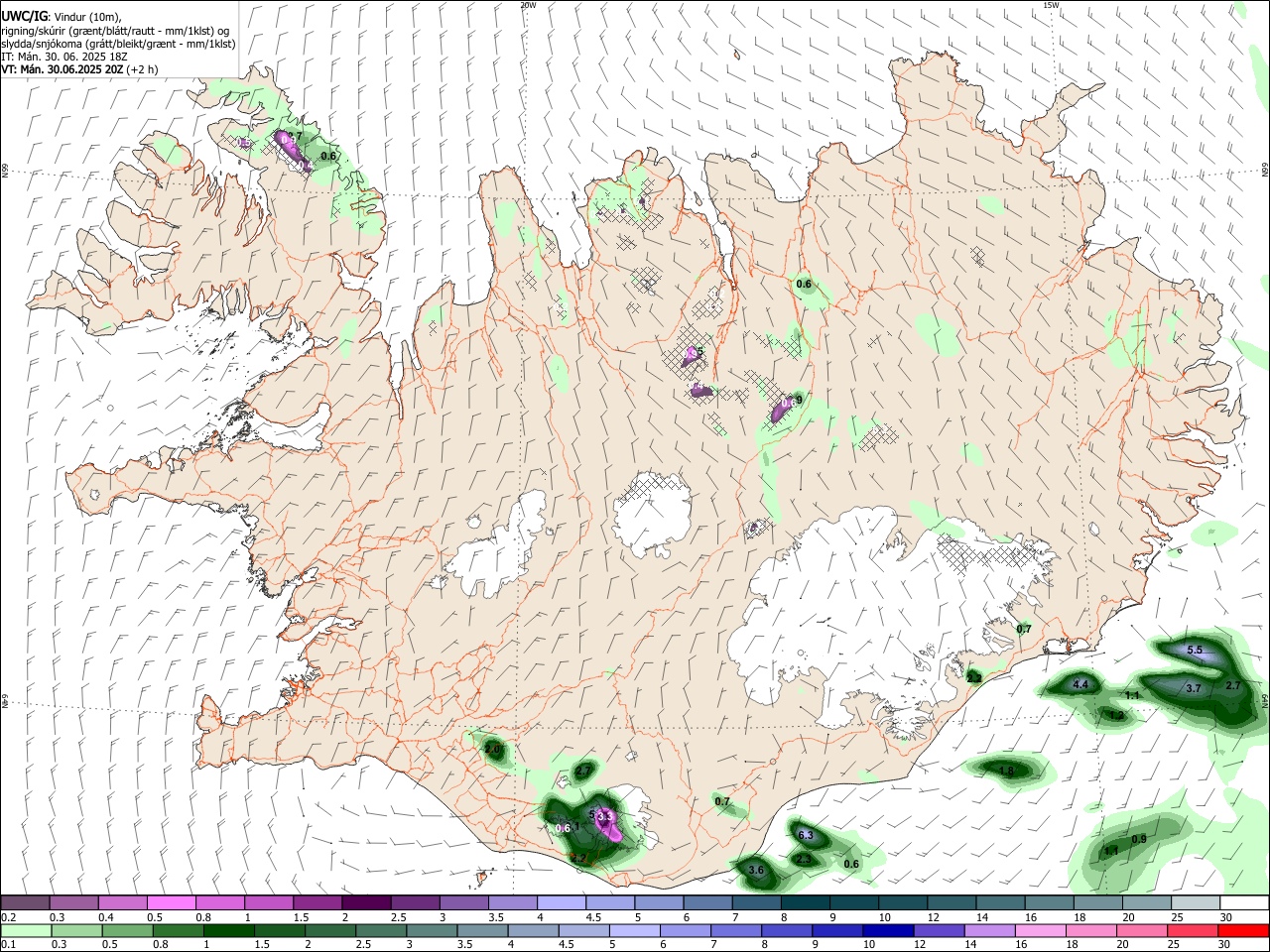Click the pale grey 25–30 swatch in upper legend

tap(1196, 902)
